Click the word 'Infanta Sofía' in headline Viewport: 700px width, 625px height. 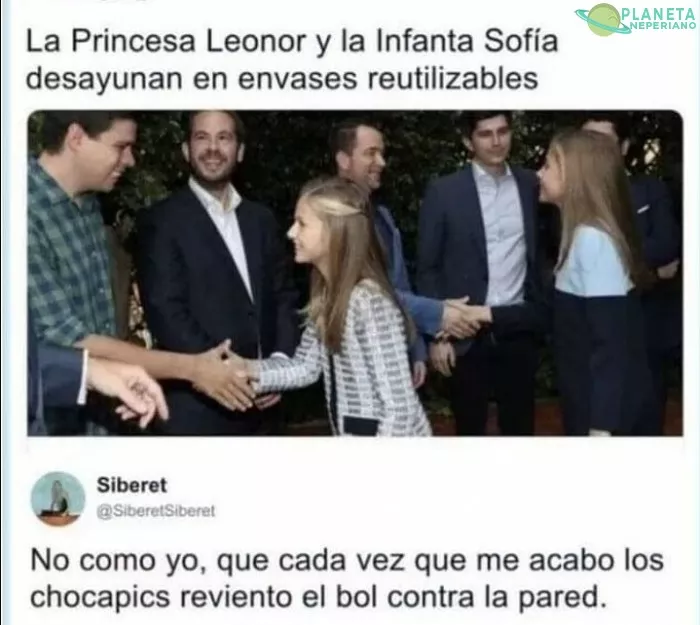click(x=468, y=41)
